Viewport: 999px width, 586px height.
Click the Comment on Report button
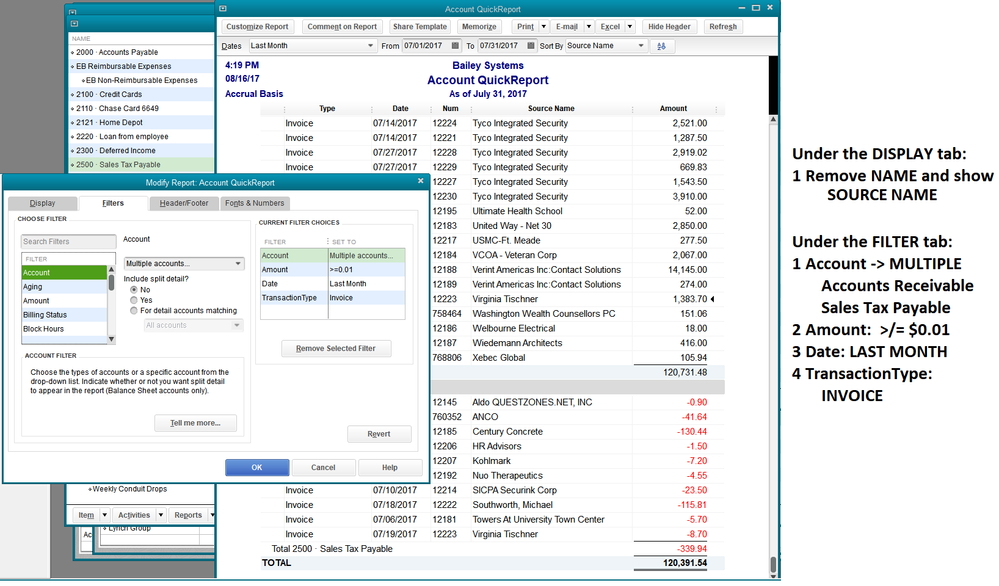(342, 27)
